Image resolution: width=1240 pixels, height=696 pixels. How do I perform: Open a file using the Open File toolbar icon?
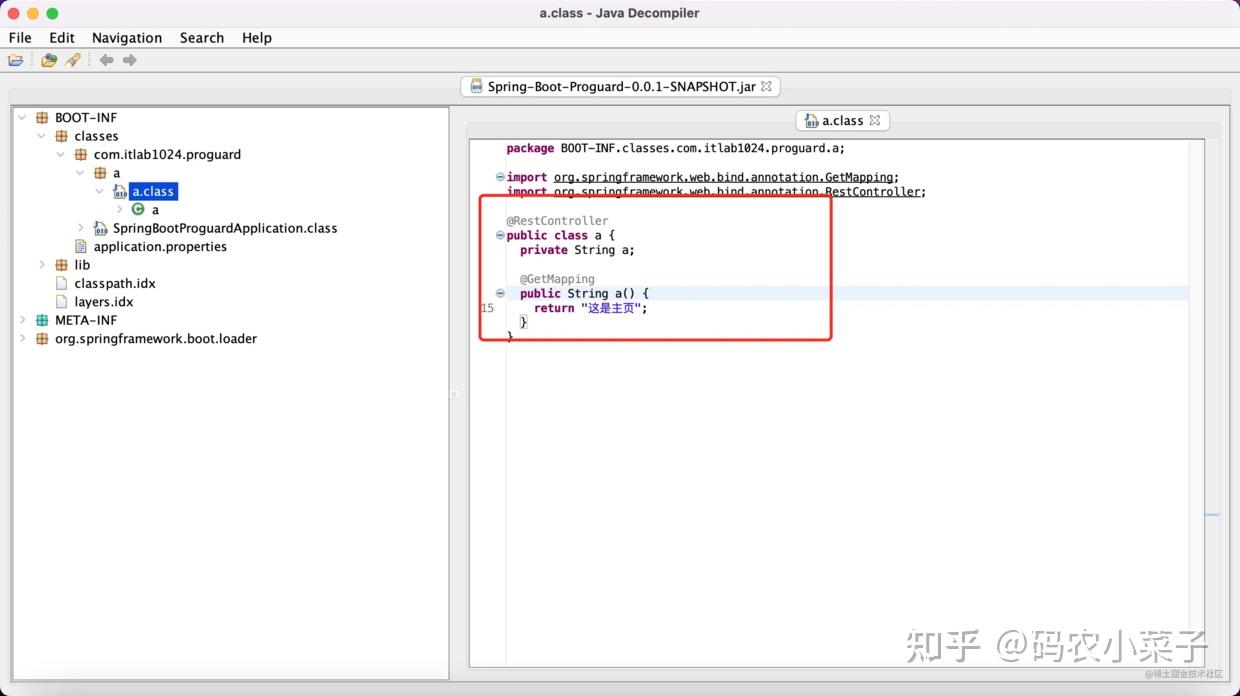(x=16, y=60)
